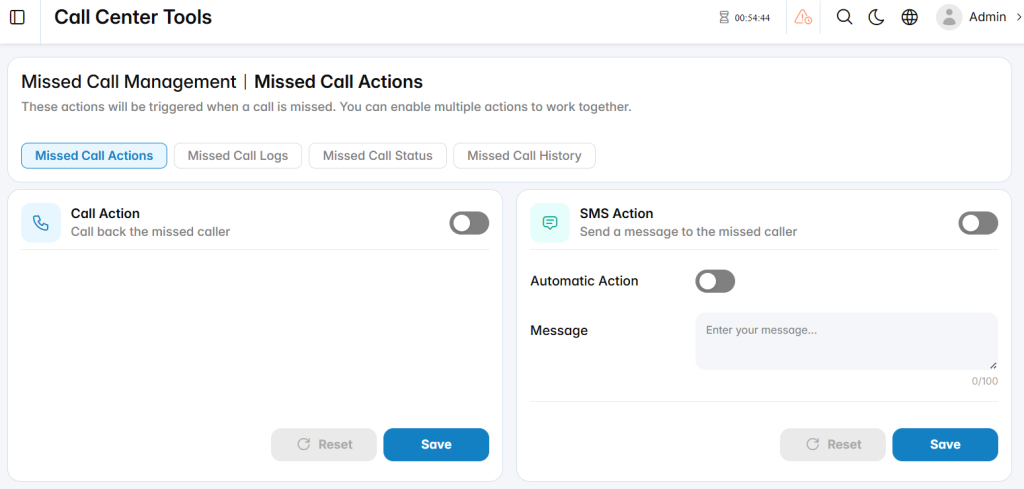This screenshot has width=1024, height=489.
Task: Enable the Call Action toggle
Action: point(469,223)
